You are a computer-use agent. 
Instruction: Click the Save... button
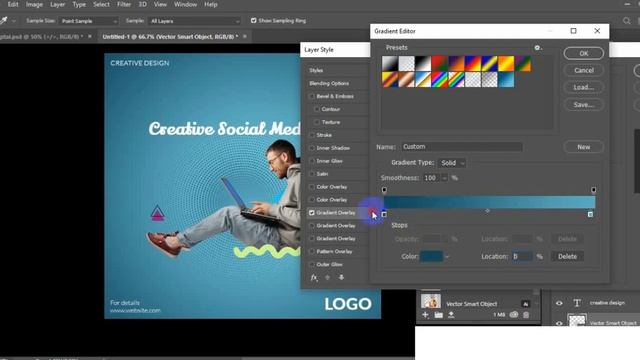tap(584, 105)
